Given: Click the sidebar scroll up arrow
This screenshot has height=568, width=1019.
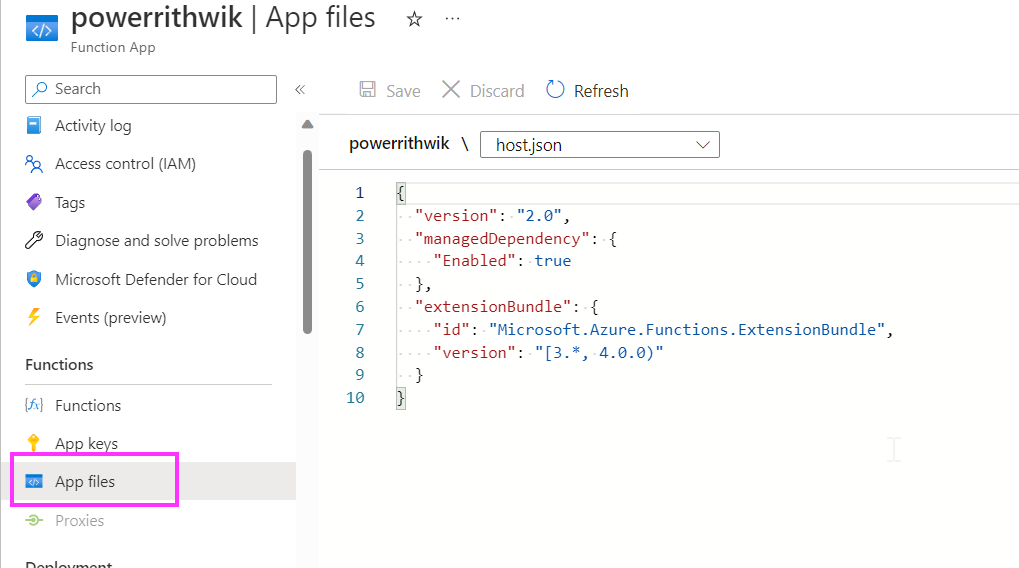Looking at the screenshot, I should [x=307, y=124].
